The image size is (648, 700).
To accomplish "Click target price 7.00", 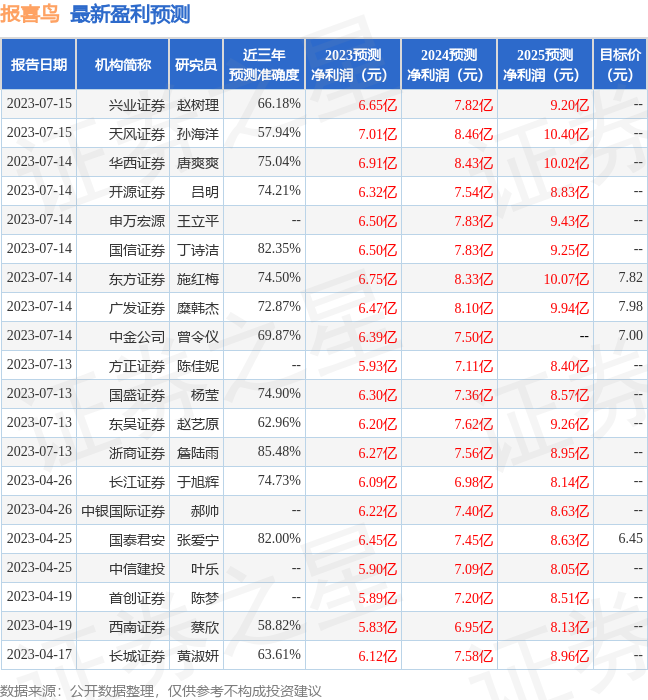I will (631, 336).
